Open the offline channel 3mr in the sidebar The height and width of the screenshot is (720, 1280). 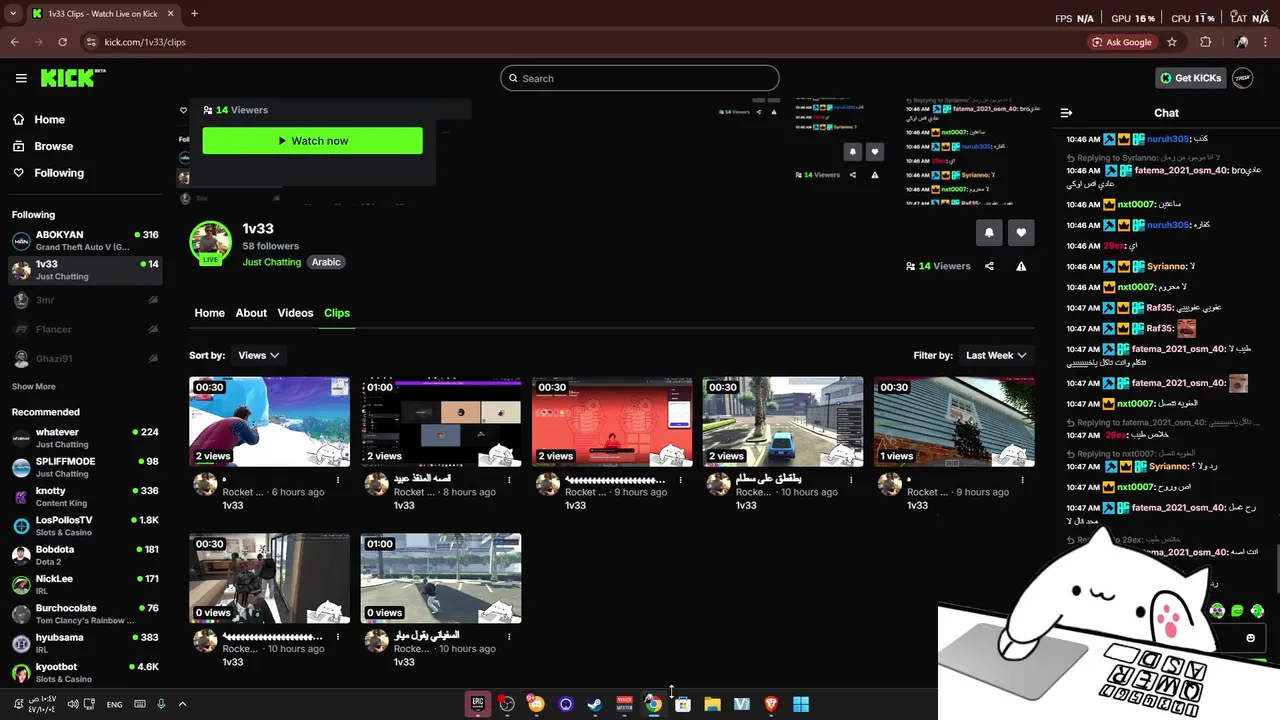coord(85,300)
